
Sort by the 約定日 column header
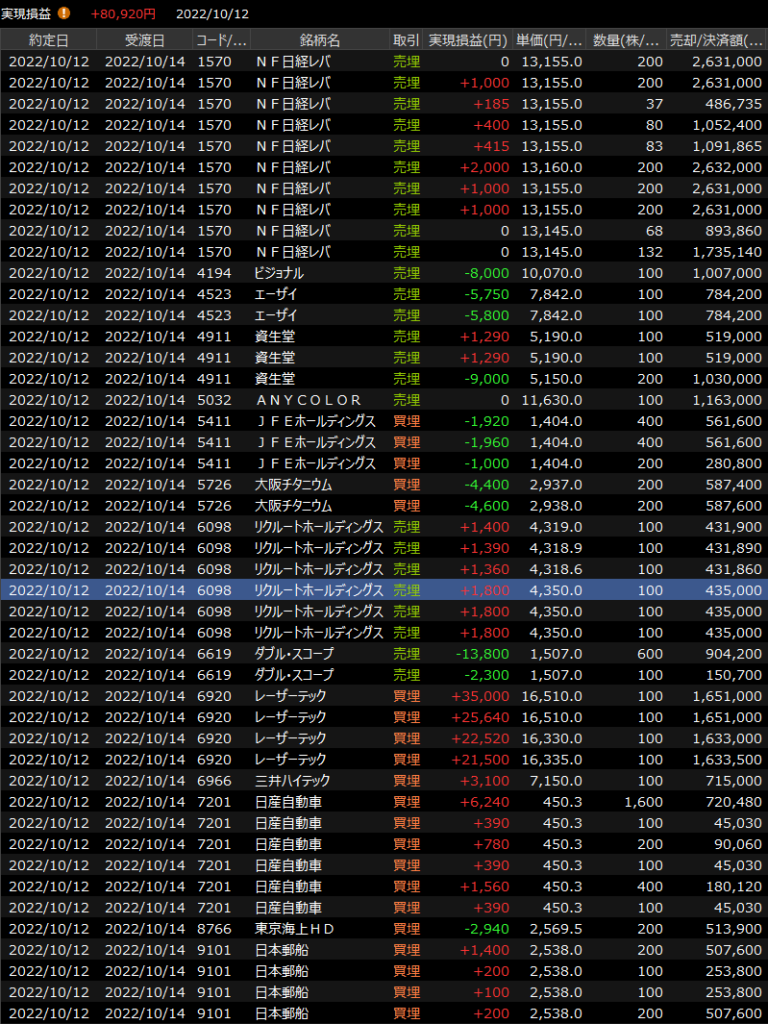click(x=49, y=40)
